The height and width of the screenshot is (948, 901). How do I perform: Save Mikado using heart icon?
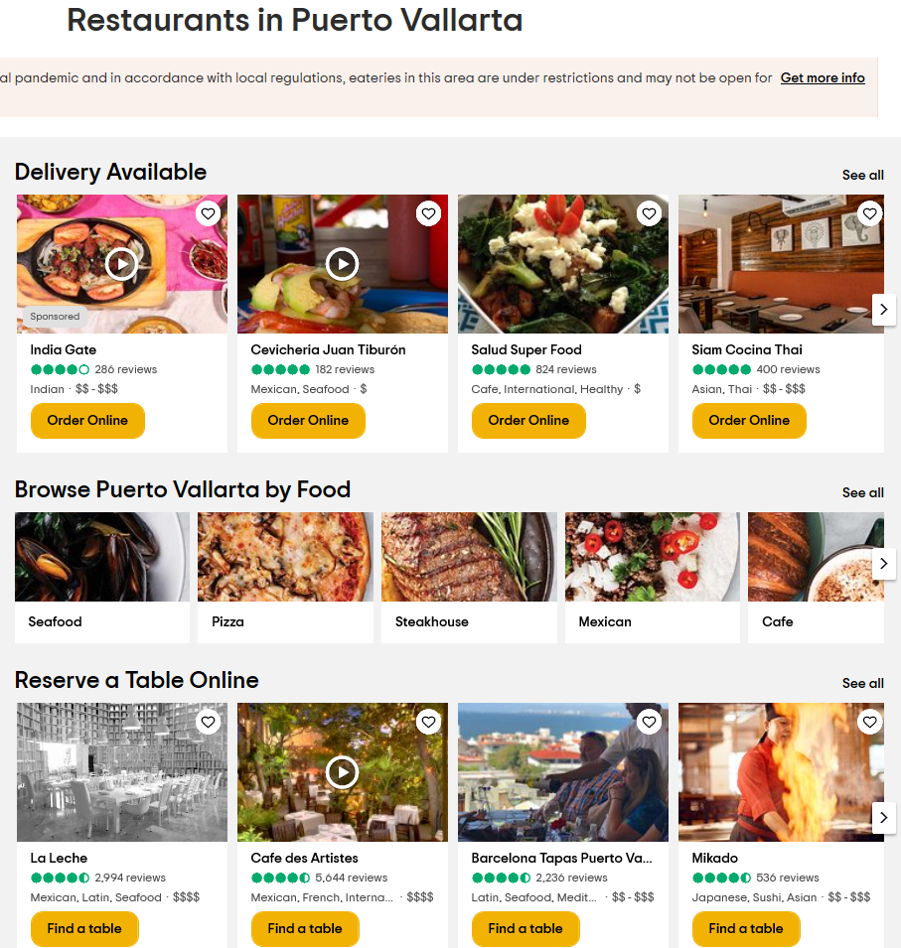[x=870, y=722]
